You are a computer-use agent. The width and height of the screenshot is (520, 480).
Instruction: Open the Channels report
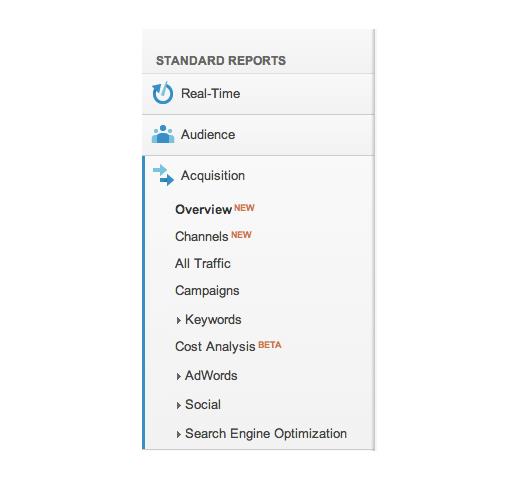coord(202,236)
